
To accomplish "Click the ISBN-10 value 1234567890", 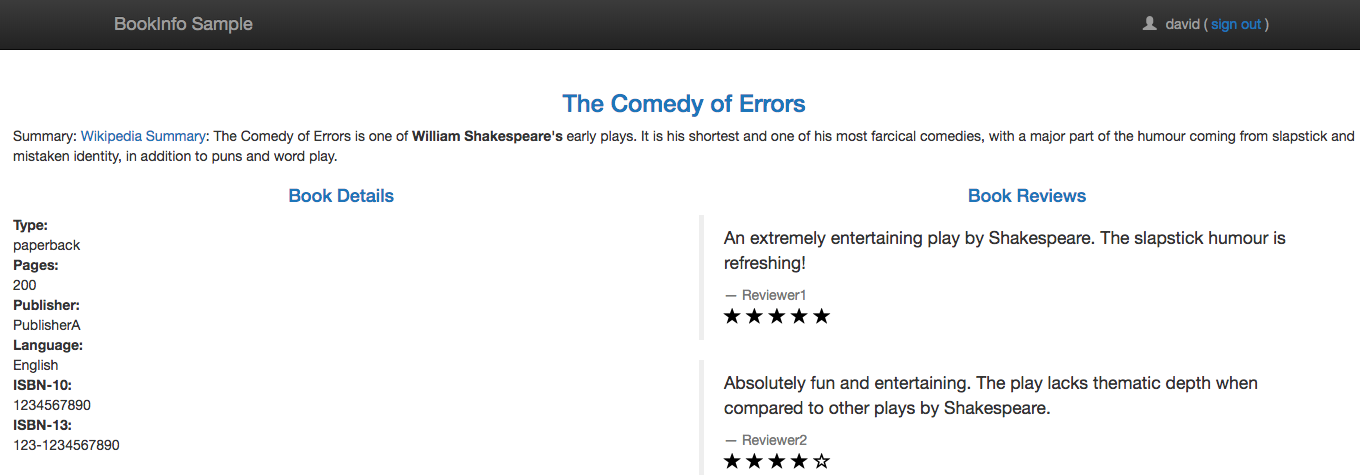I will 50,405.
